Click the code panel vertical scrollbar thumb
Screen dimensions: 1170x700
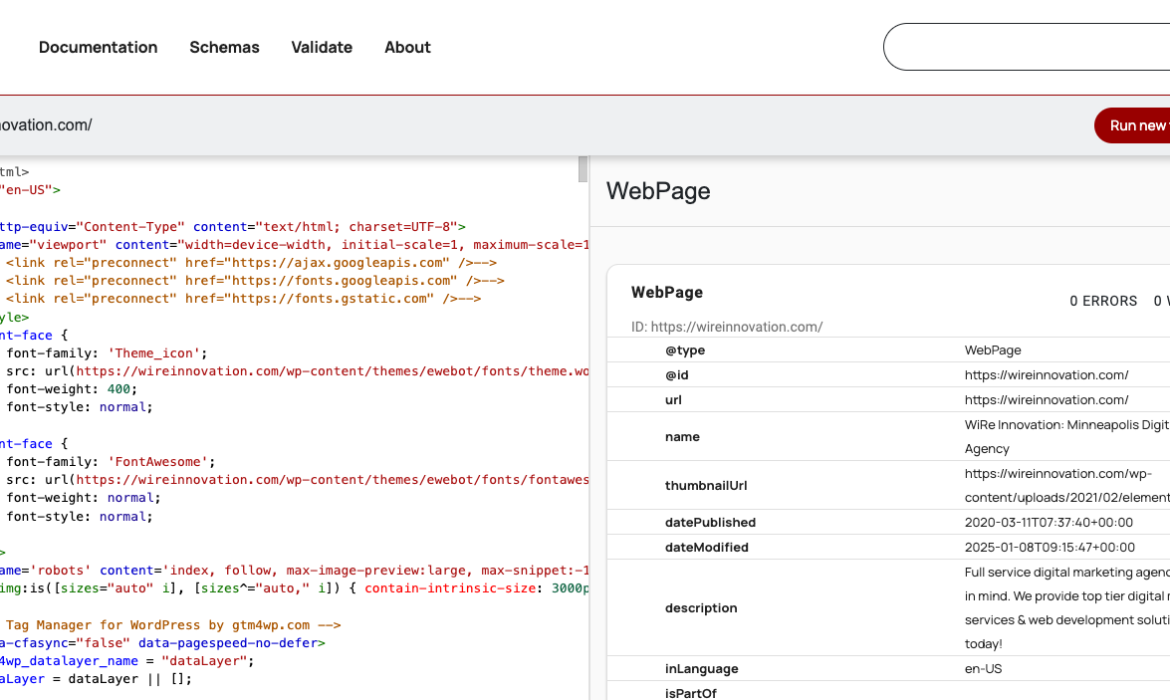pyautogui.click(x=583, y=170)
